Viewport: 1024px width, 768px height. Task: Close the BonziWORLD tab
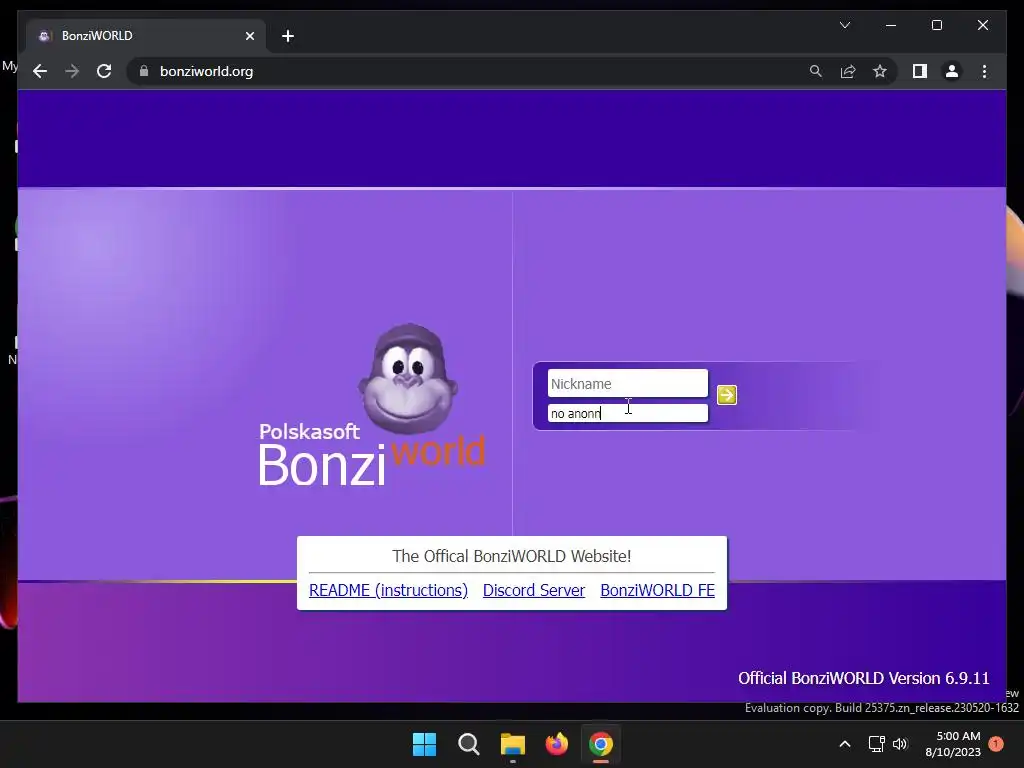tap(249, 36)
